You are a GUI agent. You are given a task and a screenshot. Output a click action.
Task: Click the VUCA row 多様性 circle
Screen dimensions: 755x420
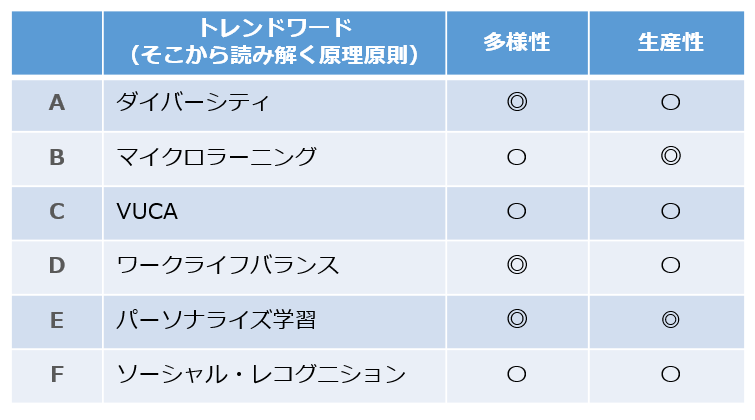tap(517, 211)
